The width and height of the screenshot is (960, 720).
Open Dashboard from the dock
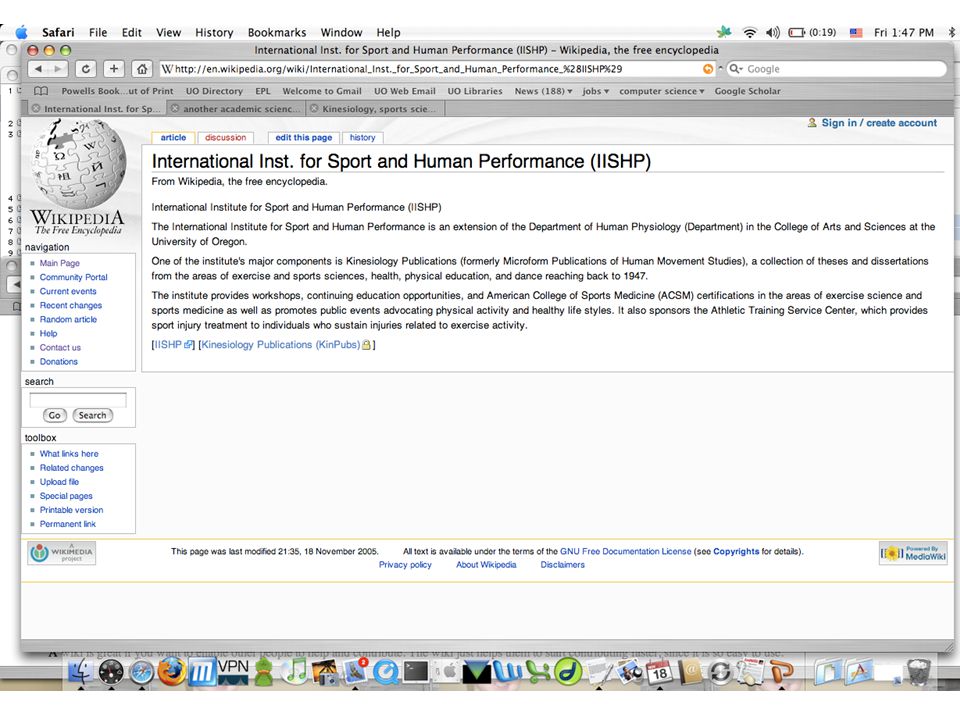tap(111, 672)
